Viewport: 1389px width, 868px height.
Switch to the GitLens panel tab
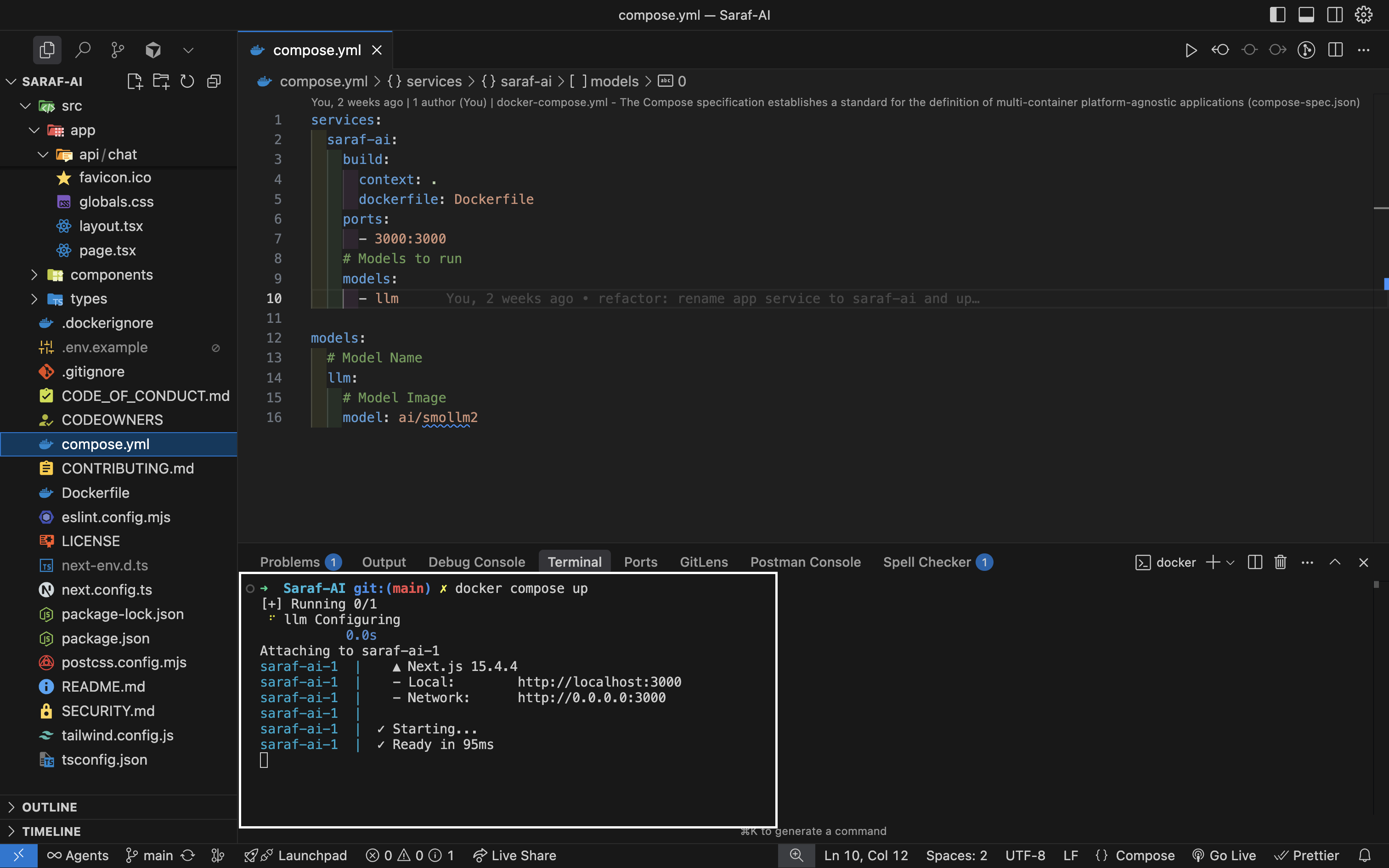(x=704, y=562)
